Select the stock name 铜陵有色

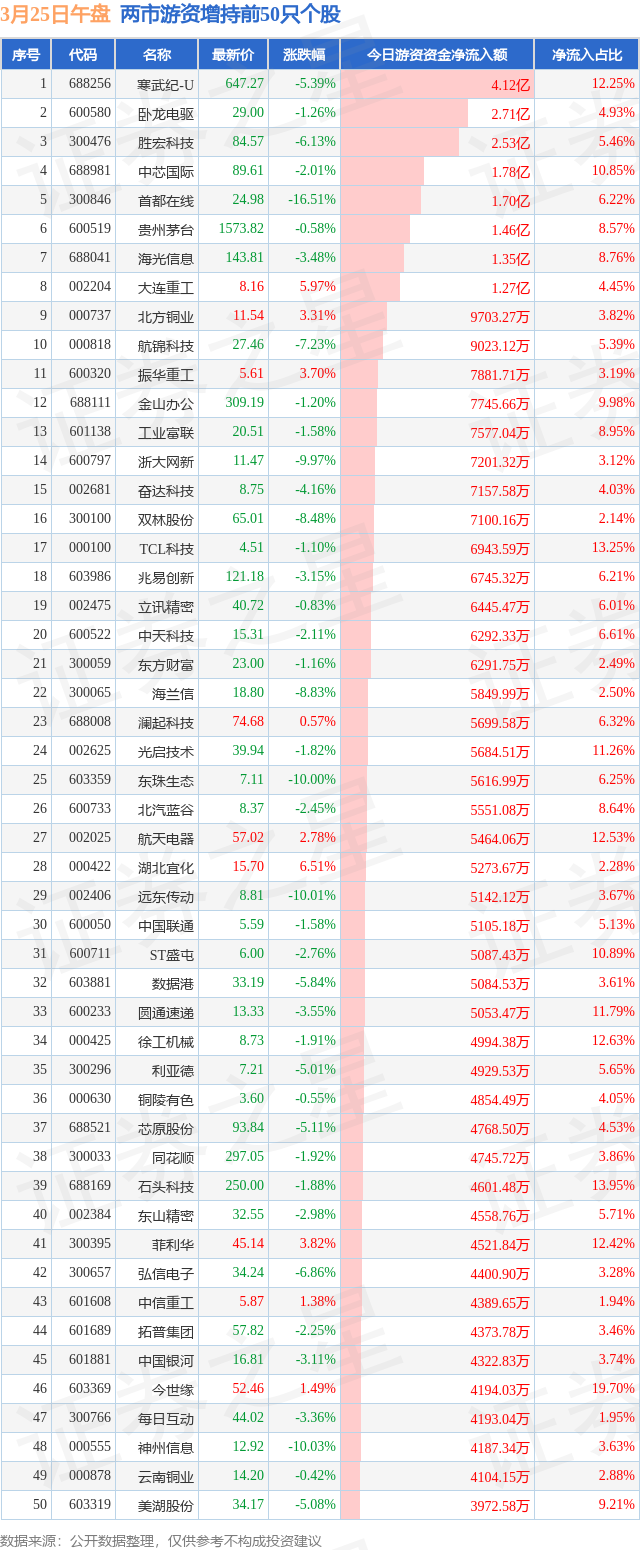(x=166, y=1099)
